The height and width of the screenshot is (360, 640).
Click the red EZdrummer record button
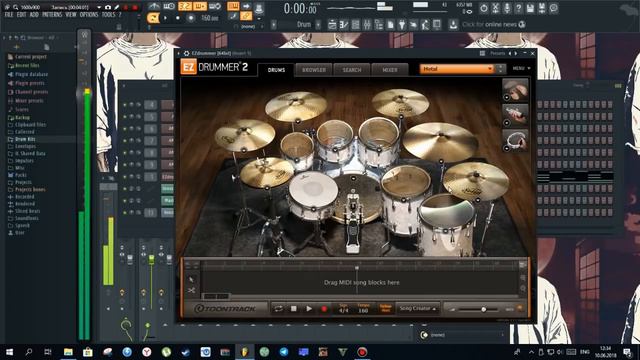click(x=324, y=309)
